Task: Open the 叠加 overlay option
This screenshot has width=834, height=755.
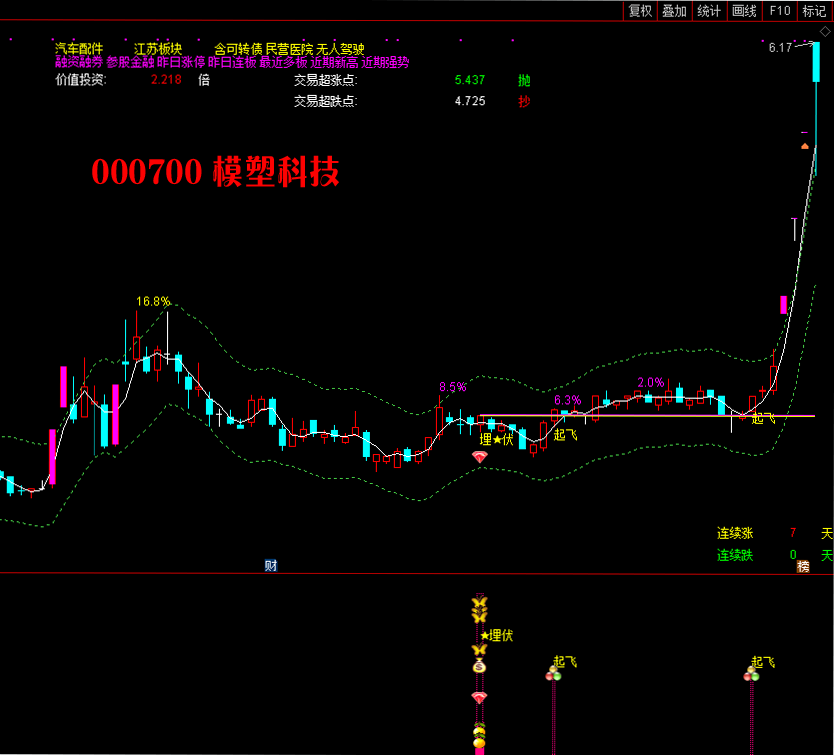Action: [674, 11]
